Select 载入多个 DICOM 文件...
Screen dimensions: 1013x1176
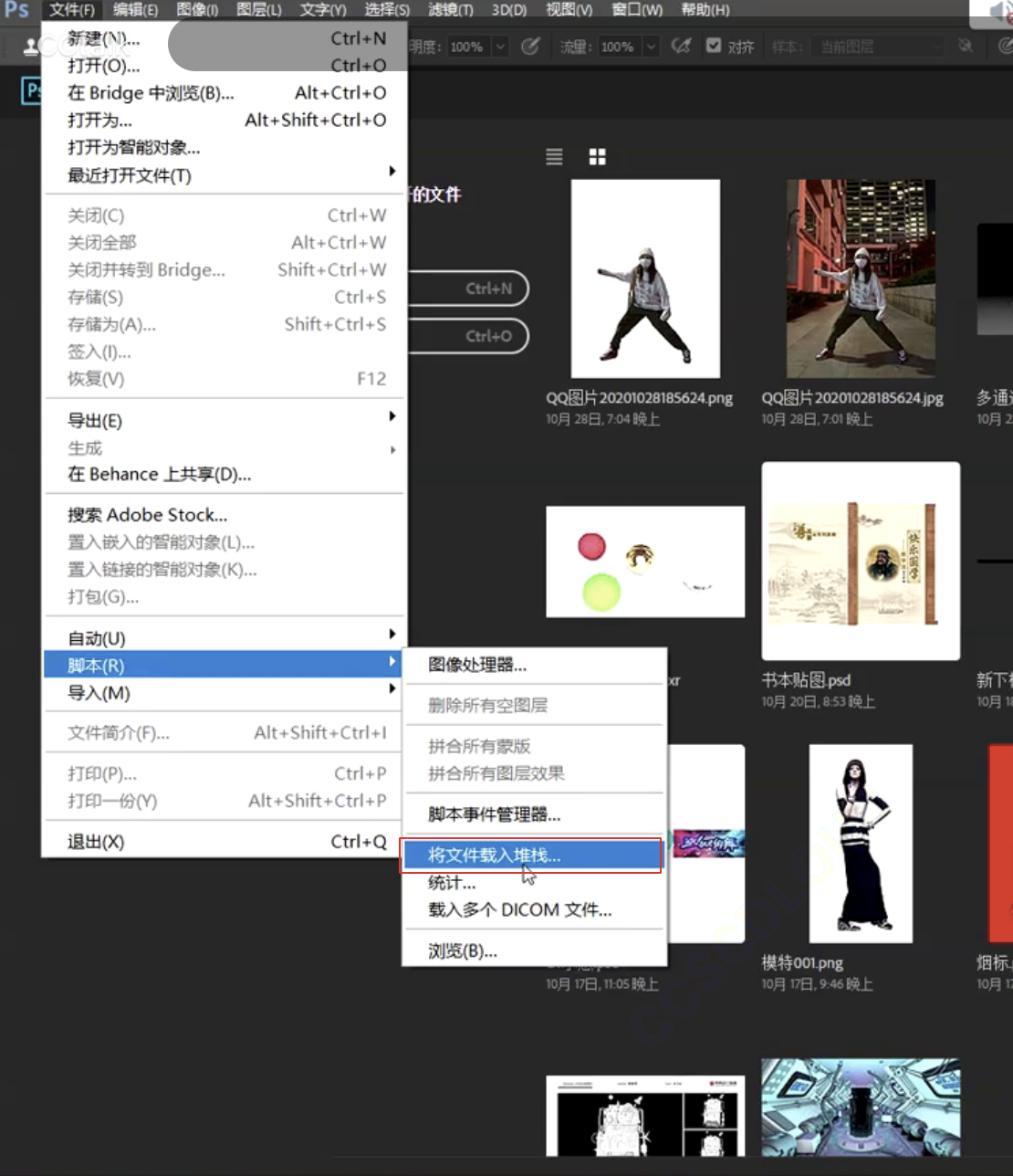(534, 910)
